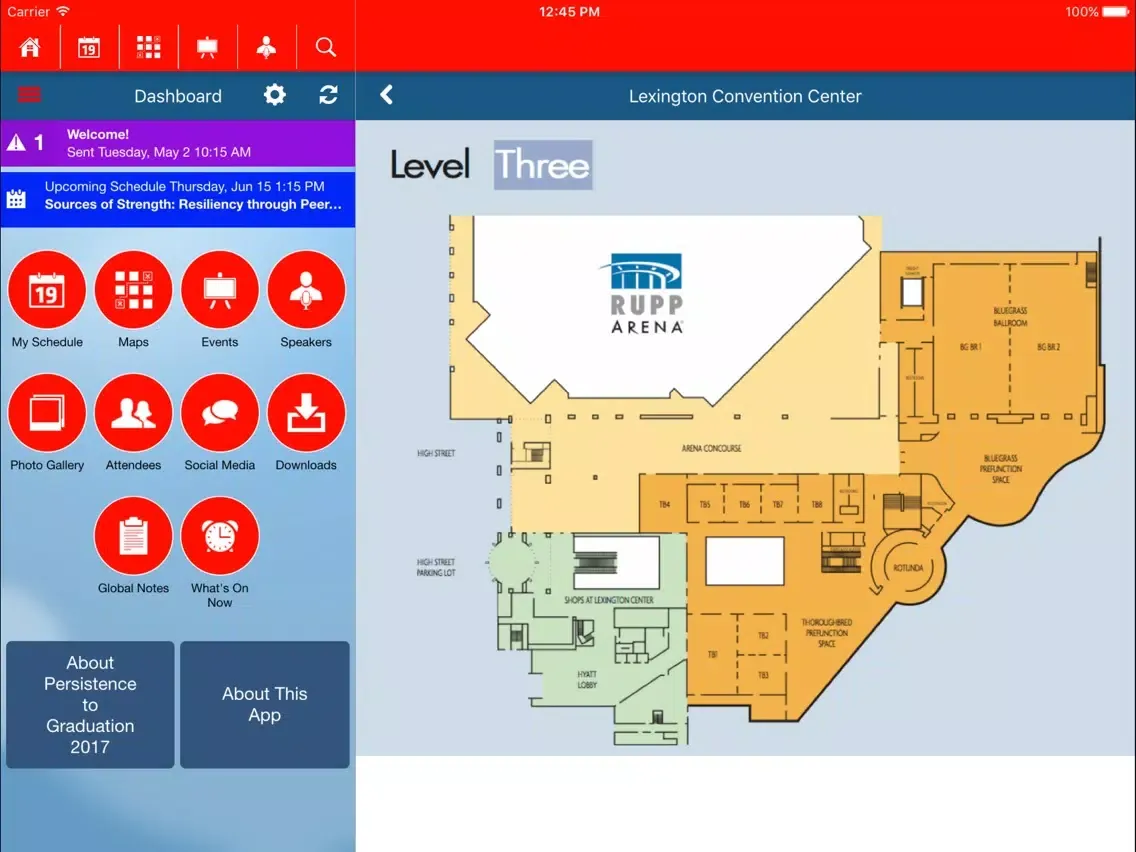Viewport: 1136px width, 852px height.
Task: Open the red hamburger menu icon
Action: tap(29, 95)
